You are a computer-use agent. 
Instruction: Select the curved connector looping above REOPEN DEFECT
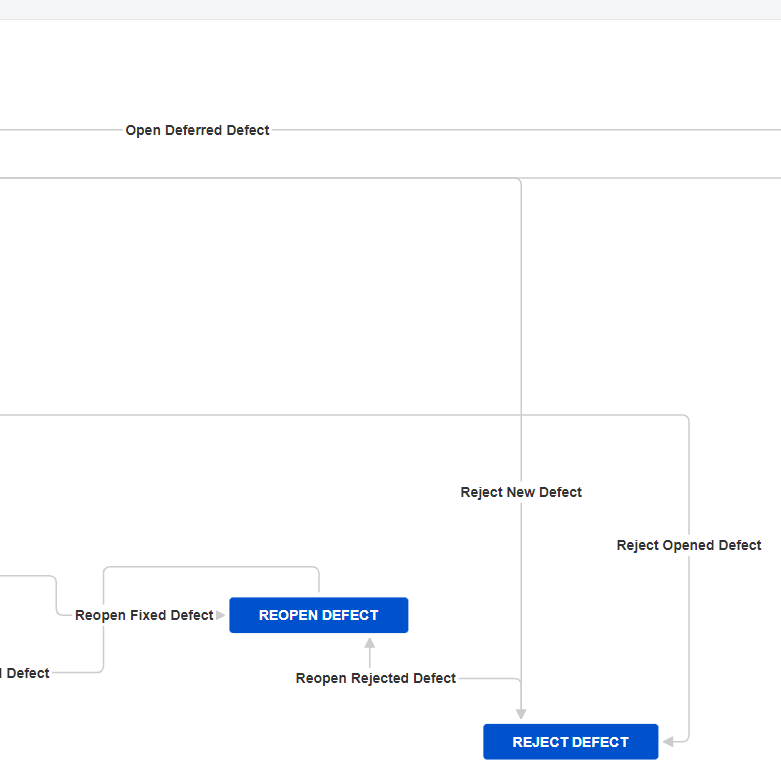pyautogui.click(x=211, y=567)
